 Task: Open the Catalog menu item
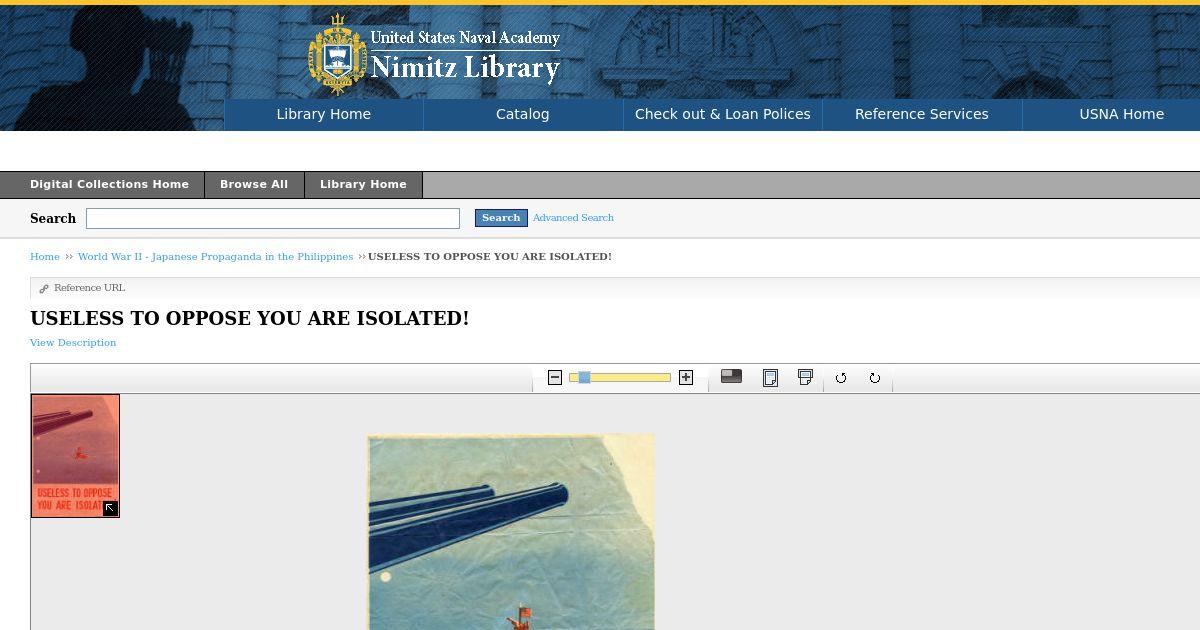523,114
